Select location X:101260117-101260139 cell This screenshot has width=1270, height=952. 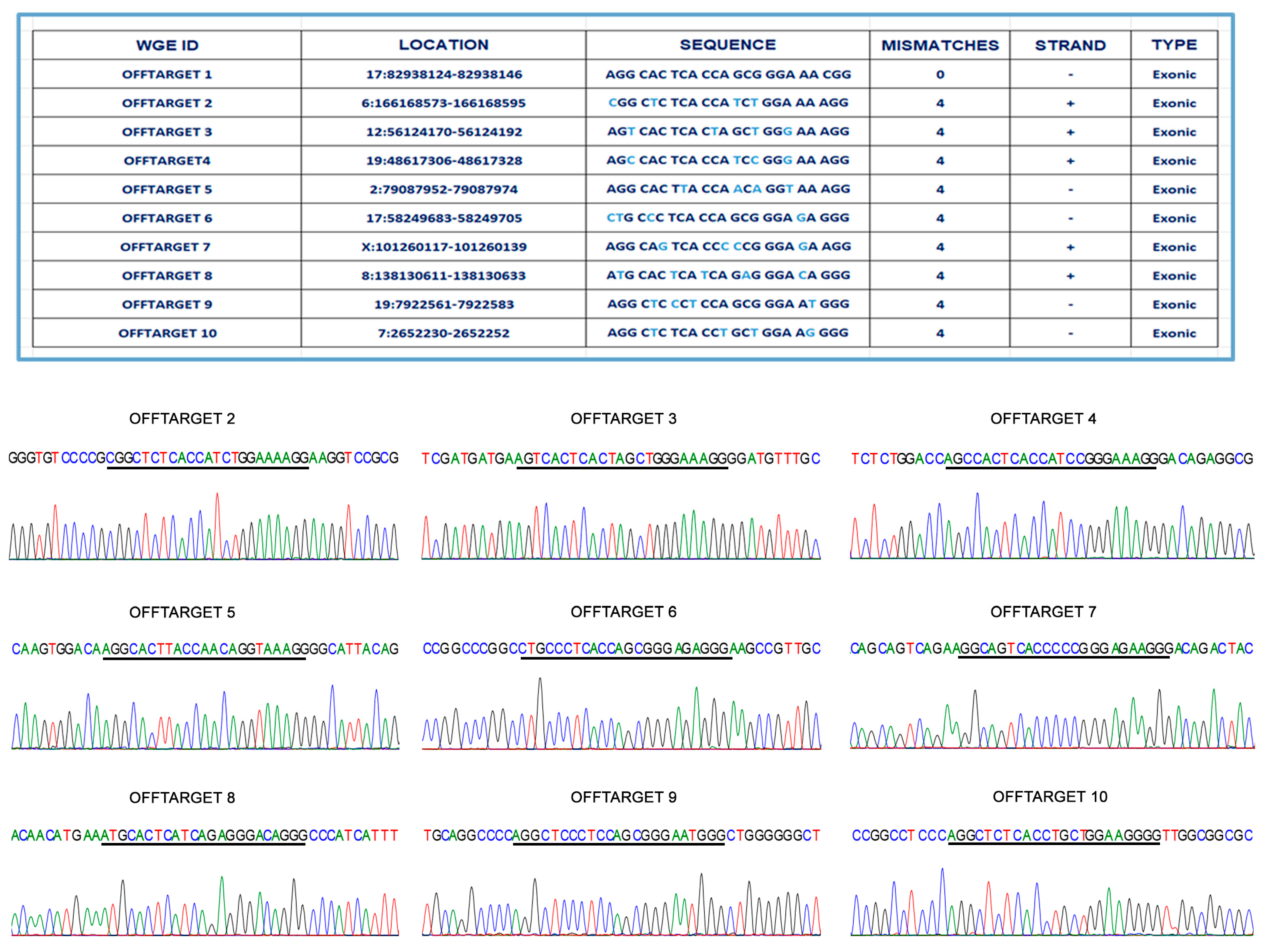click(443, 247)
